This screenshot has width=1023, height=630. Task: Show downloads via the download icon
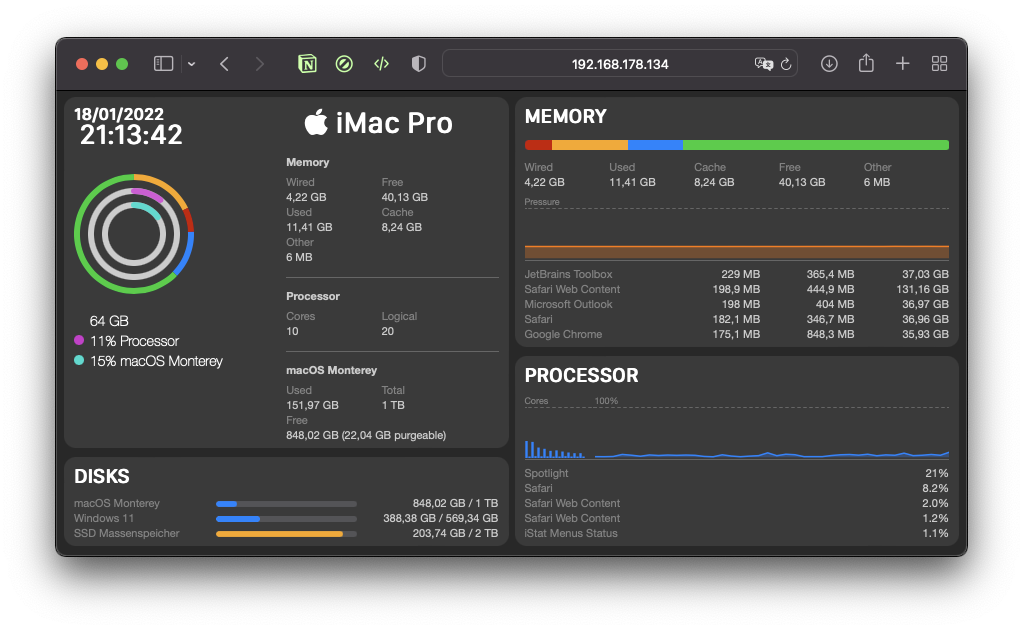click(x=829, y=63)
